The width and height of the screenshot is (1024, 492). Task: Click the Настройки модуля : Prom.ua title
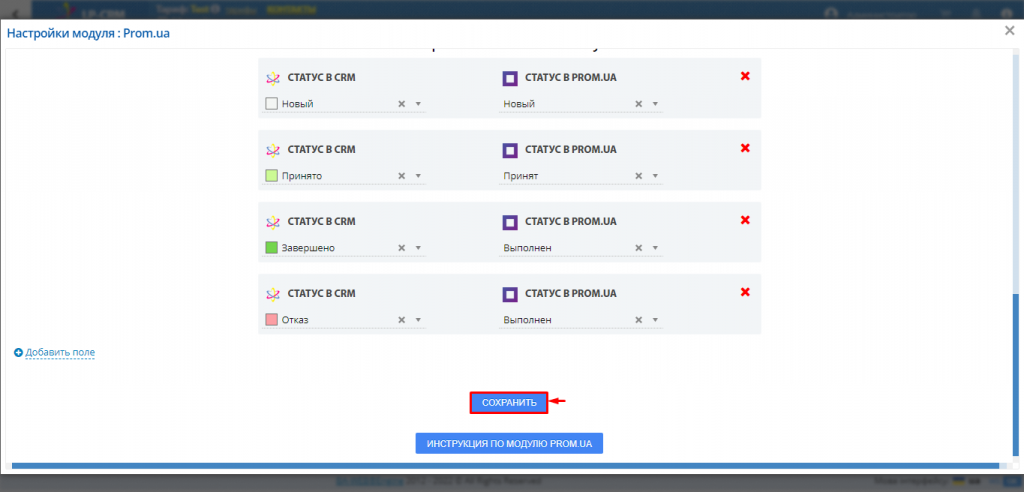coord(88,33)
